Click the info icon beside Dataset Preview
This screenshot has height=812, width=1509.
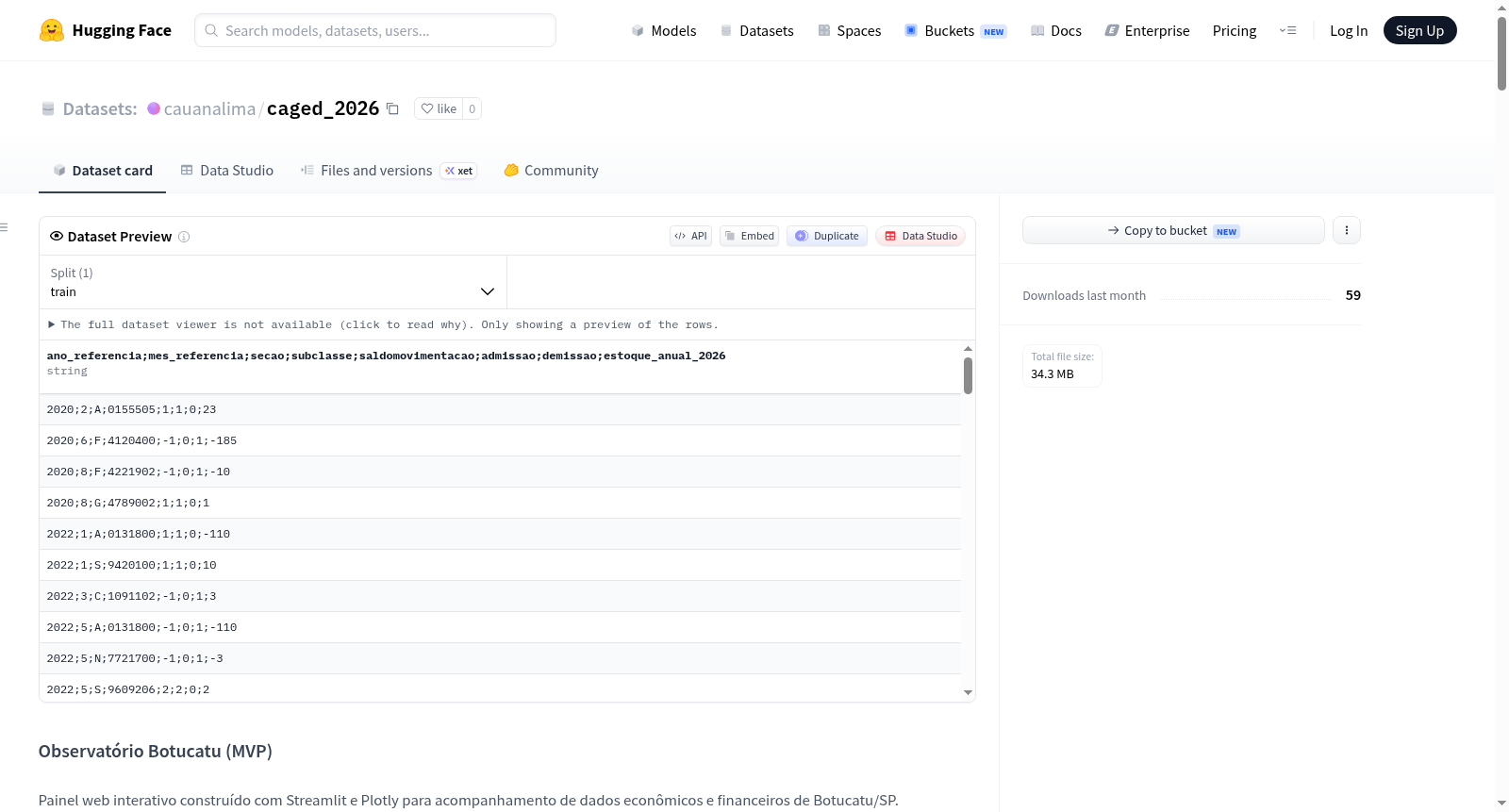184,237
